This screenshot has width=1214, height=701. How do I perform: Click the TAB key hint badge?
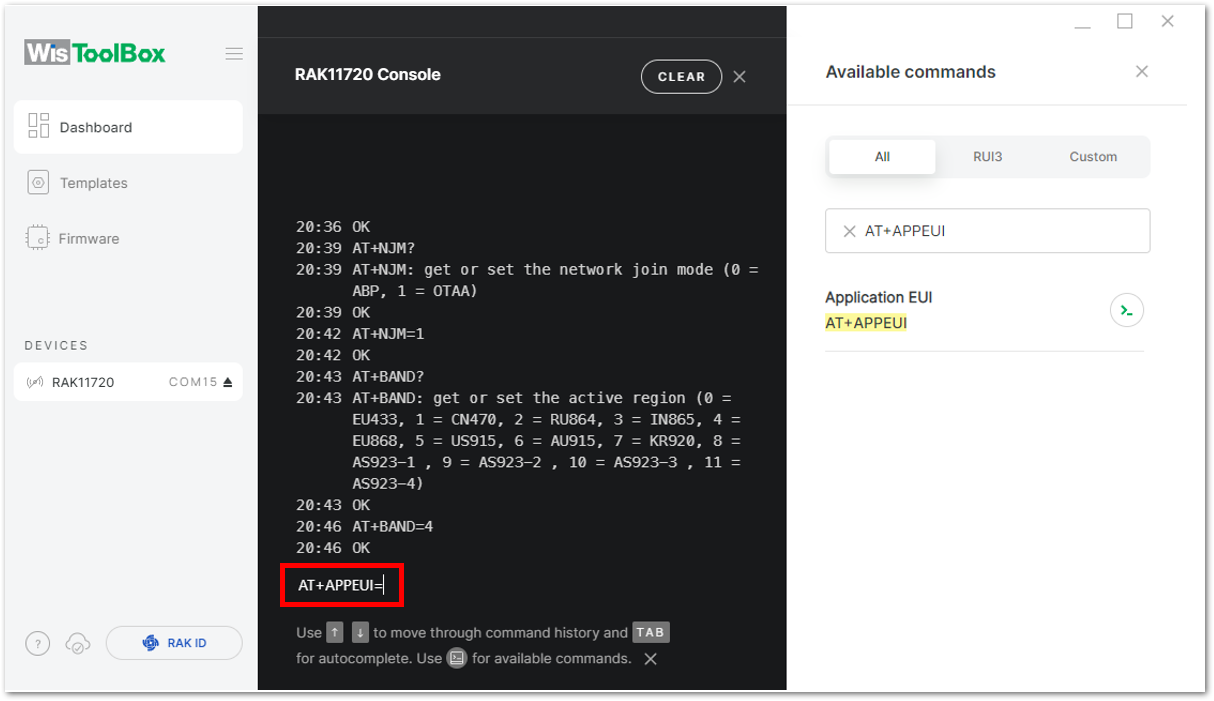[650, 633]
